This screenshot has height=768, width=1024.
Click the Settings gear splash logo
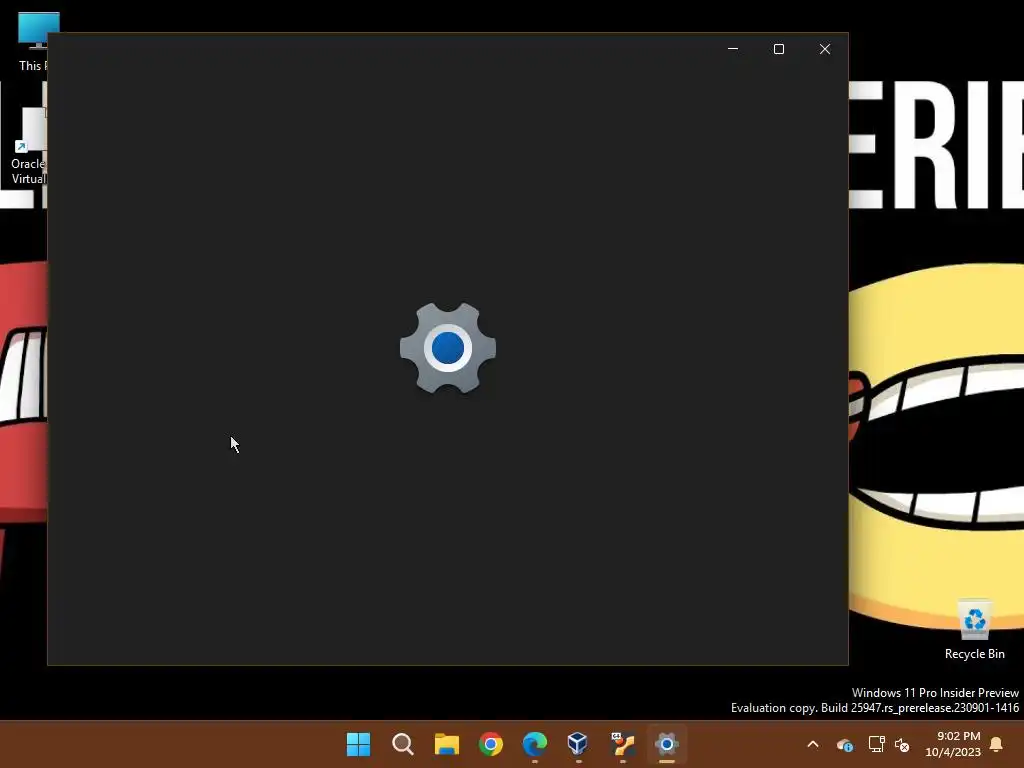tap(448, 347)
